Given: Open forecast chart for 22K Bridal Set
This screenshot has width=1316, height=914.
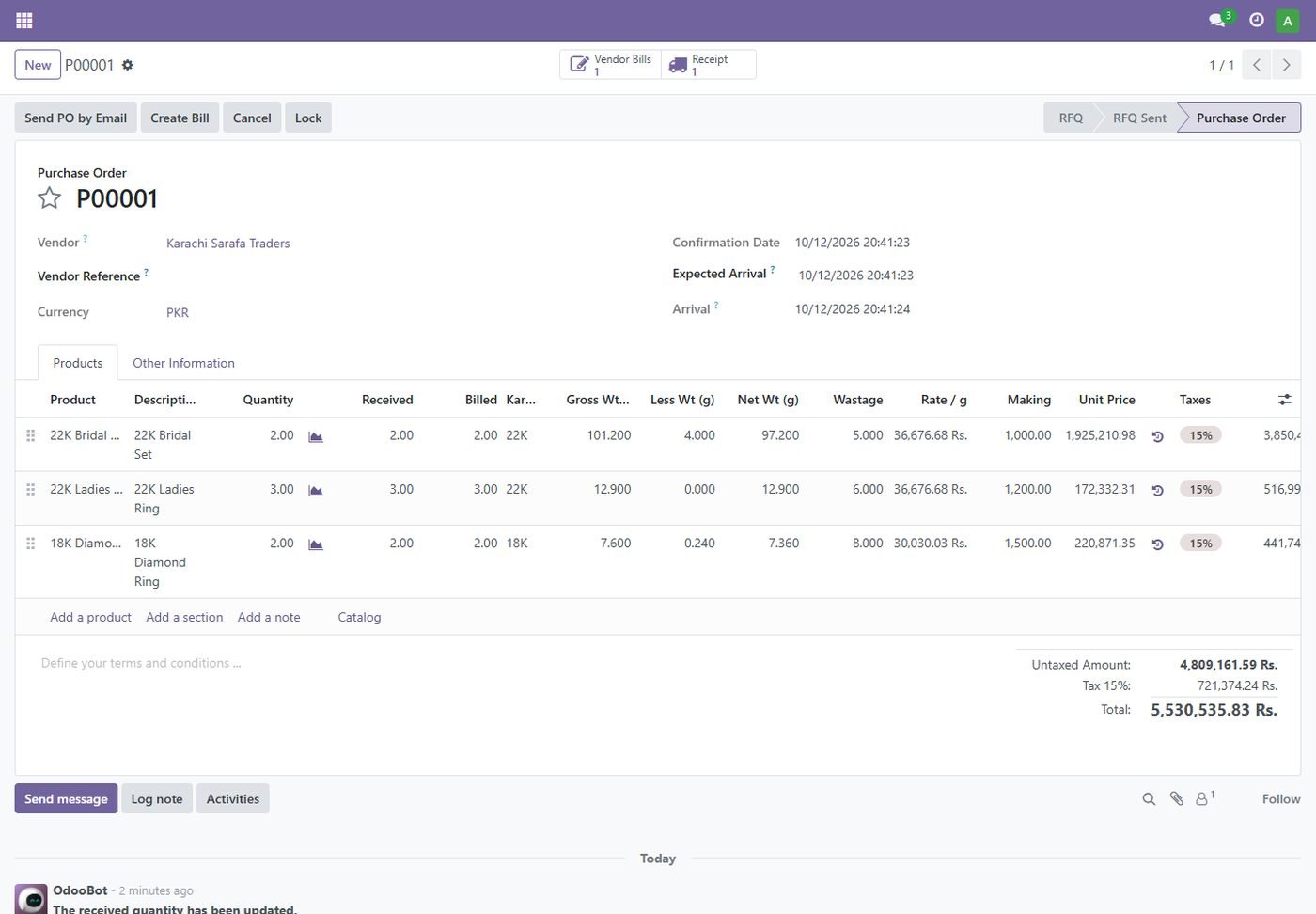Looking at the screenshot, I should 316,437.
